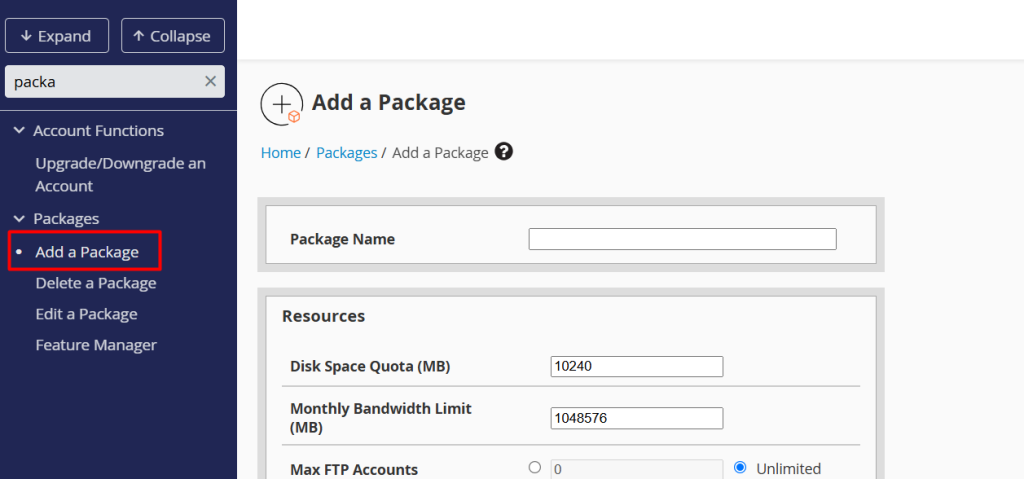Collapse the Account Functions section chevron

[19, 131]
